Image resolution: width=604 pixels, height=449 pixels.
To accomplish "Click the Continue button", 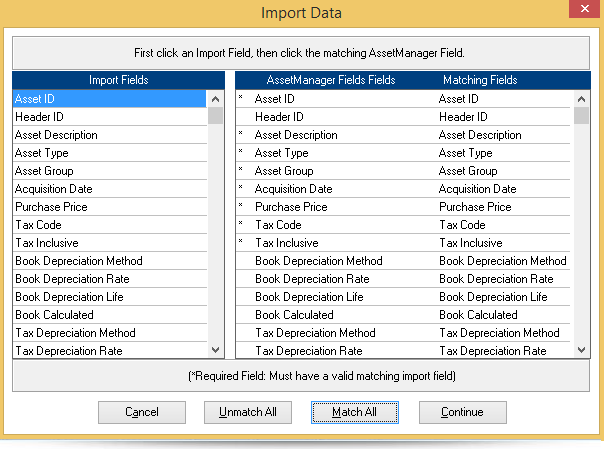I will (463, 412).
